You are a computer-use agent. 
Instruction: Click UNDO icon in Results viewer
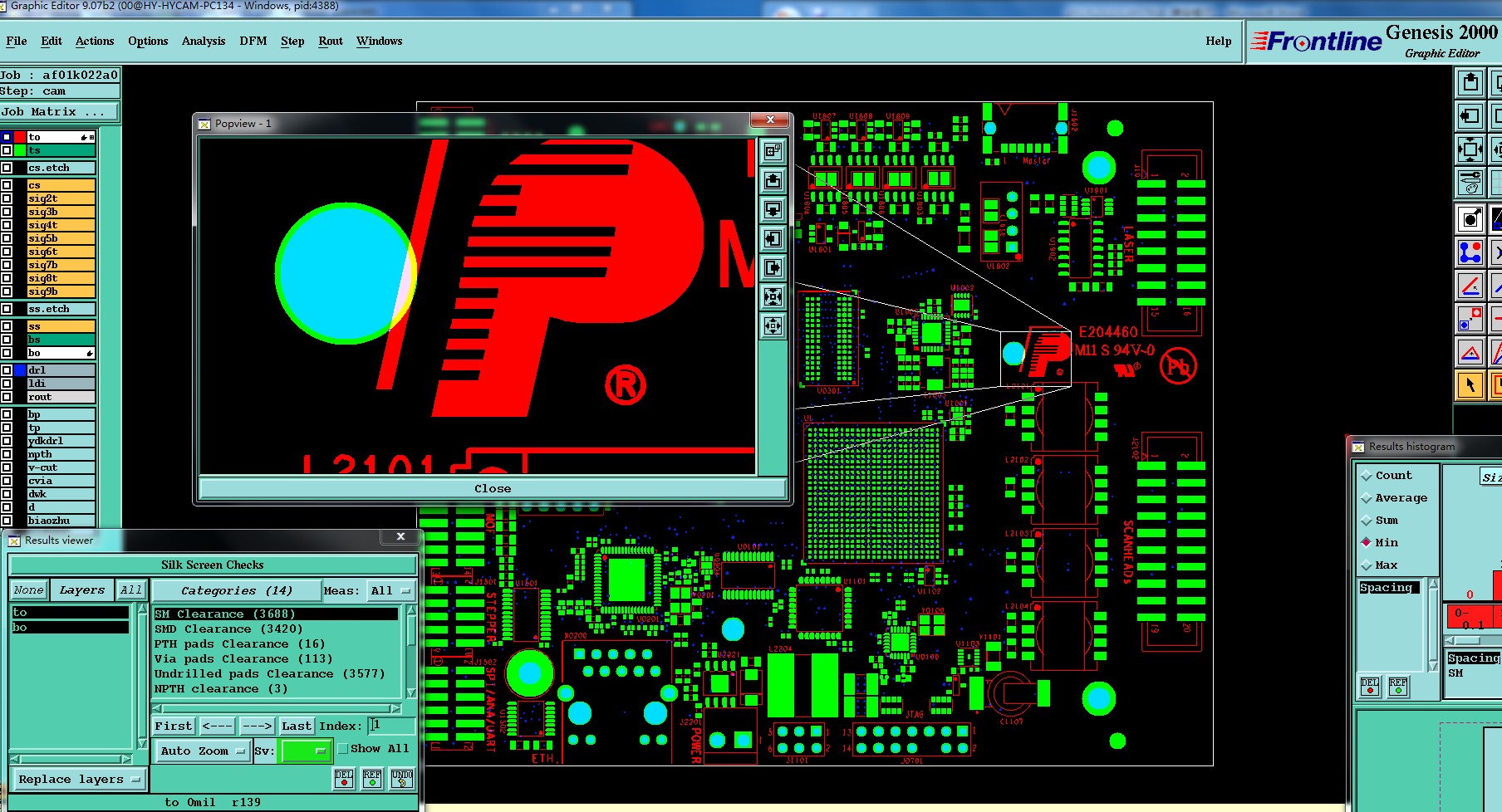click(402, 778)
